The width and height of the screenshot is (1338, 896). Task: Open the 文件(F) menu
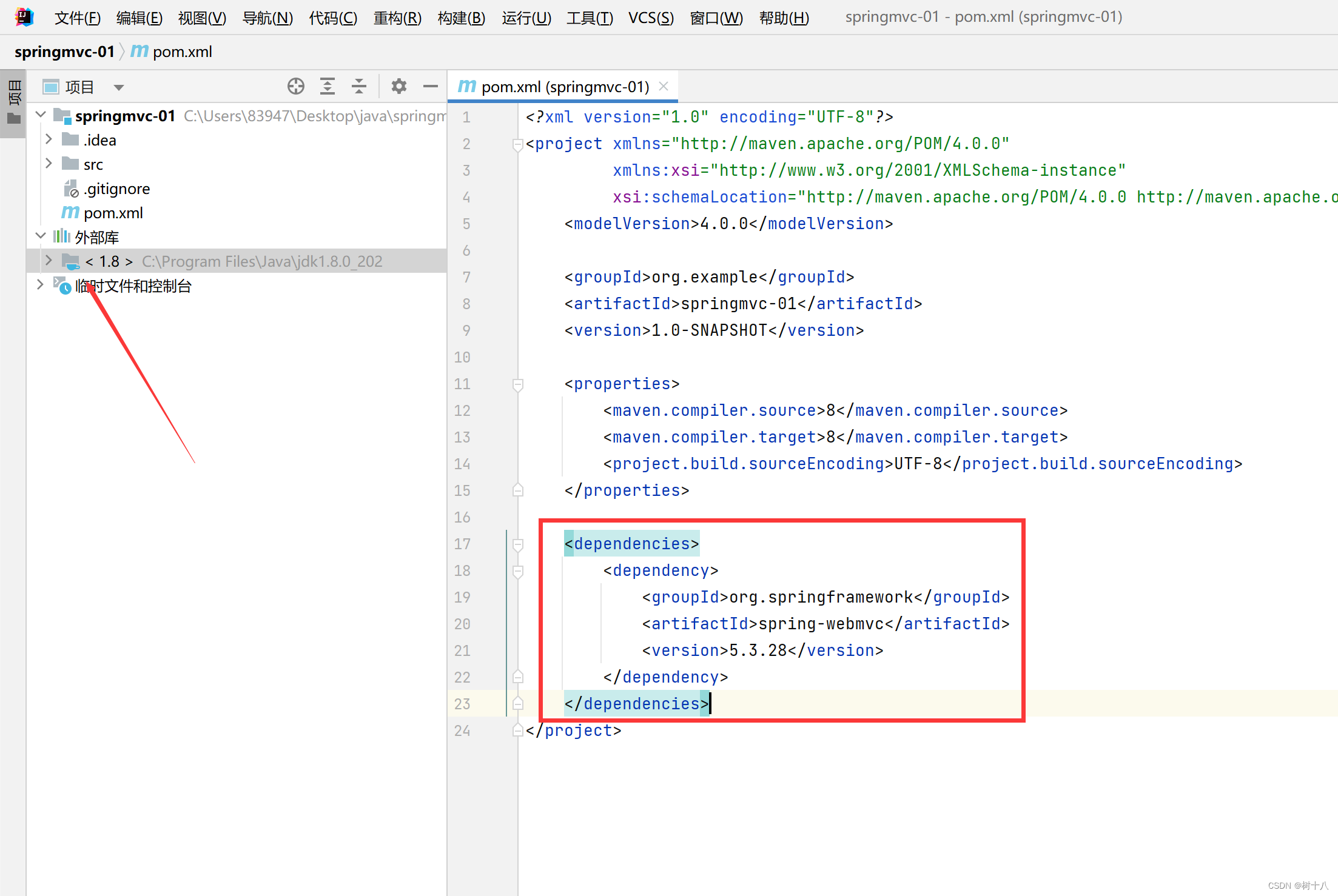pyautogui.click(x=78, y=18)
